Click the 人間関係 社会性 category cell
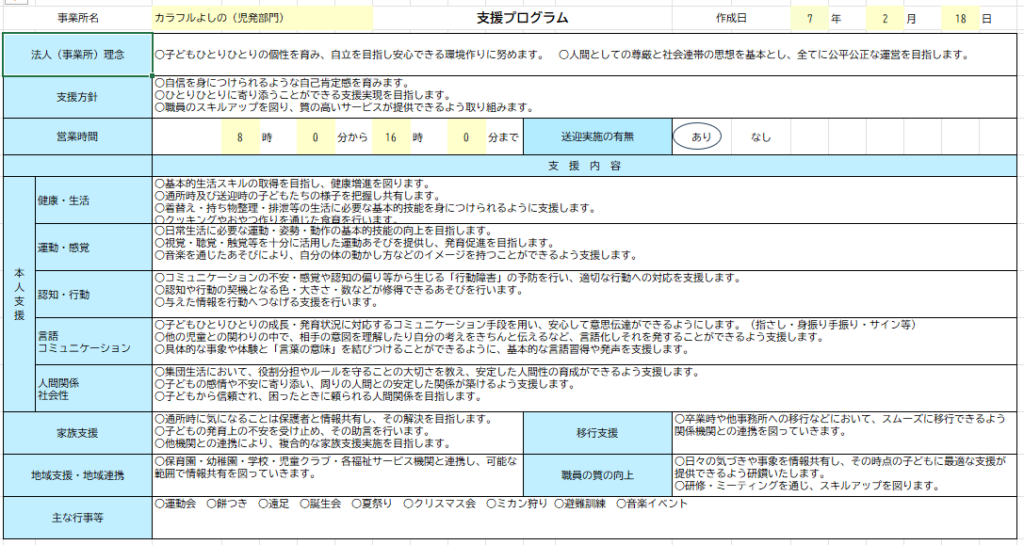The width and height of the screenshot is (1024, 545). tap(93, 388)
